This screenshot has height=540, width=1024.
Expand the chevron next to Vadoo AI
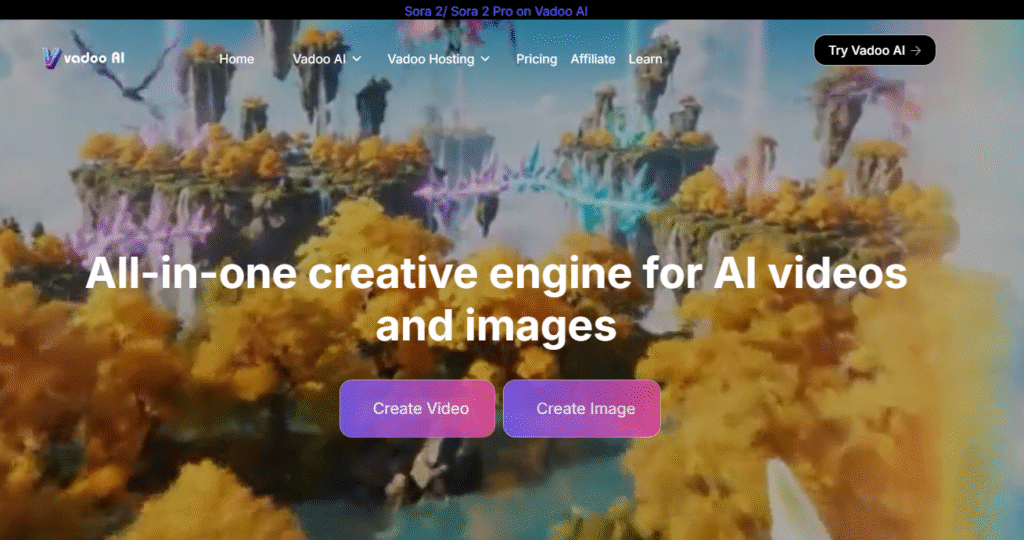click(357, 59)
